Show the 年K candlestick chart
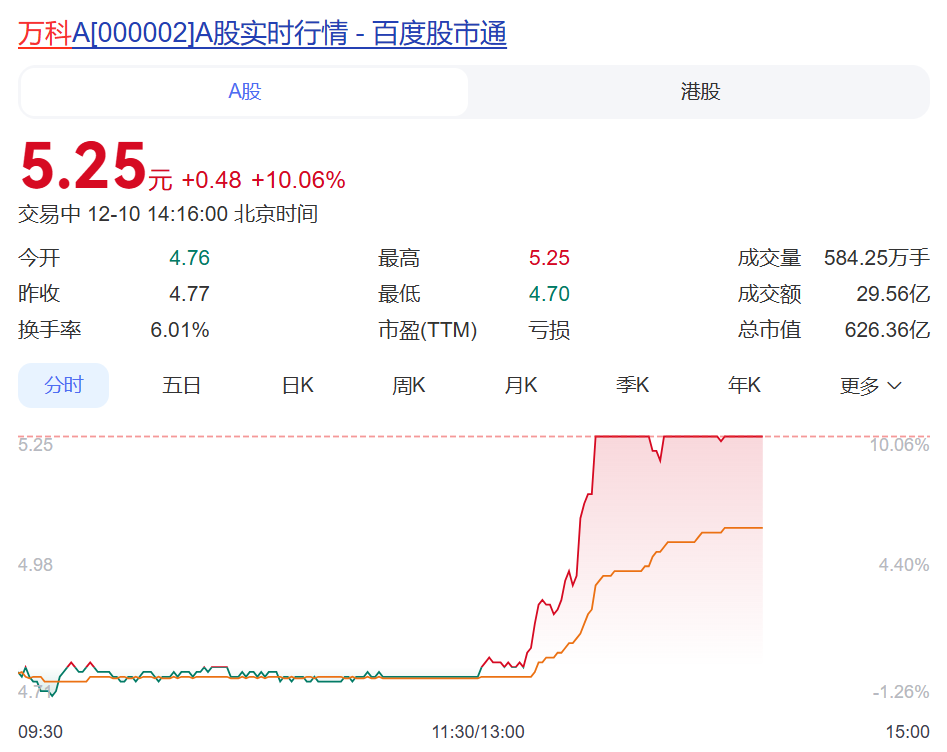Viewport: 947px width, 752px height. 744,385
